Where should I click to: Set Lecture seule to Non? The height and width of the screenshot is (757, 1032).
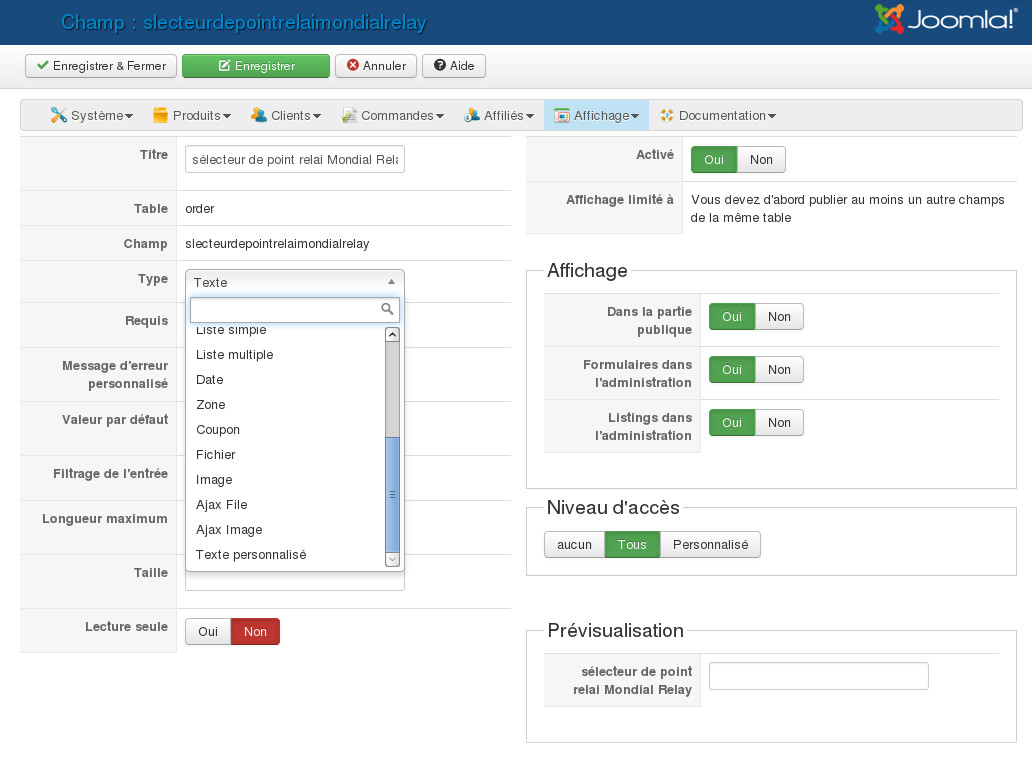(x=255, y=631)
